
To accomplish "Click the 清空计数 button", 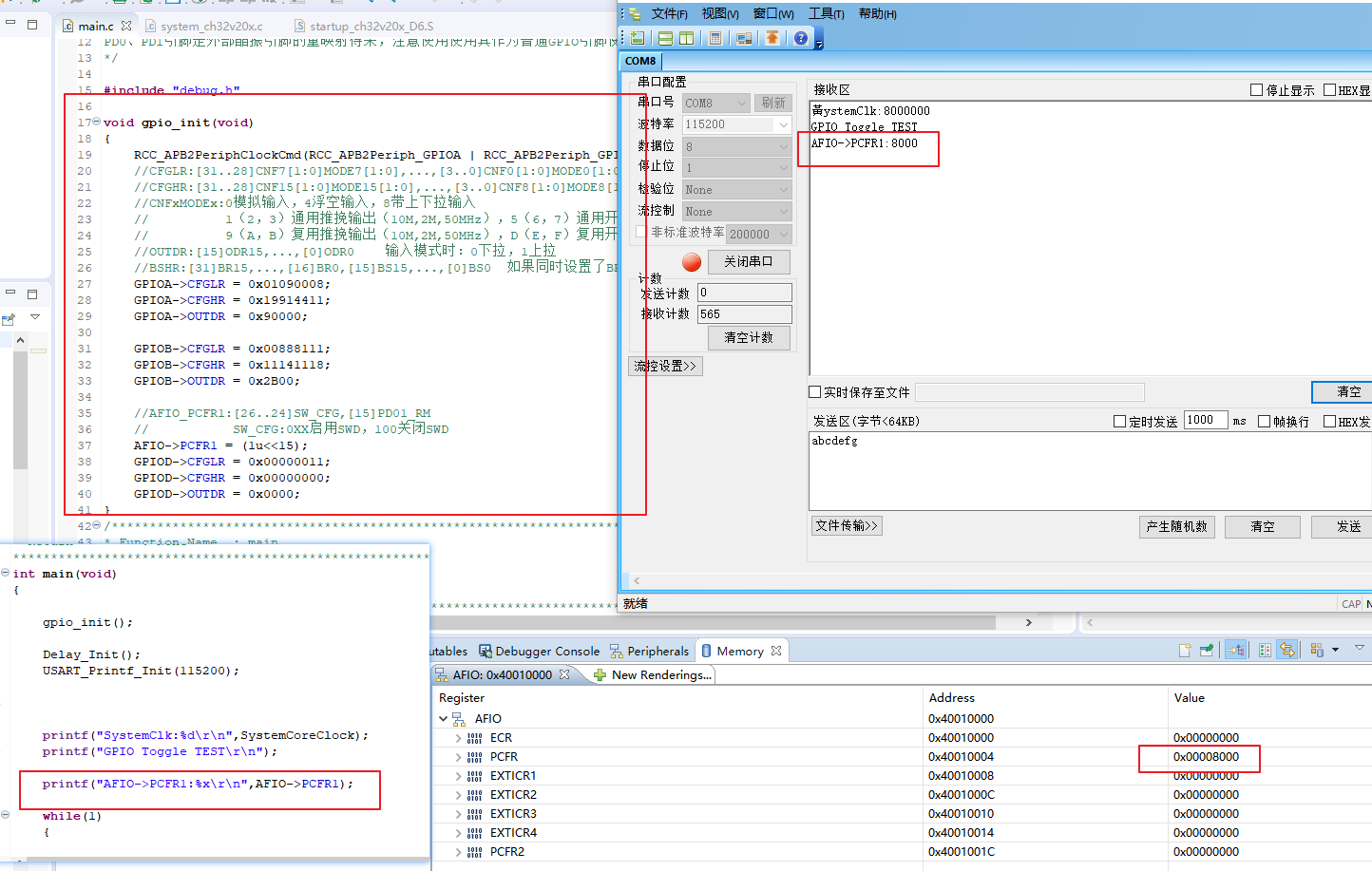I will (749, 337).
